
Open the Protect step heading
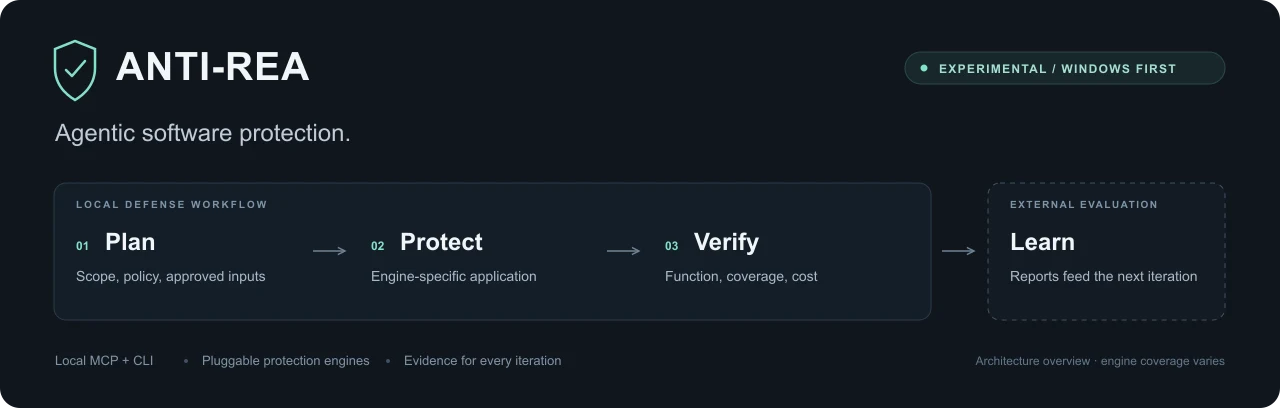pos(441,242)
